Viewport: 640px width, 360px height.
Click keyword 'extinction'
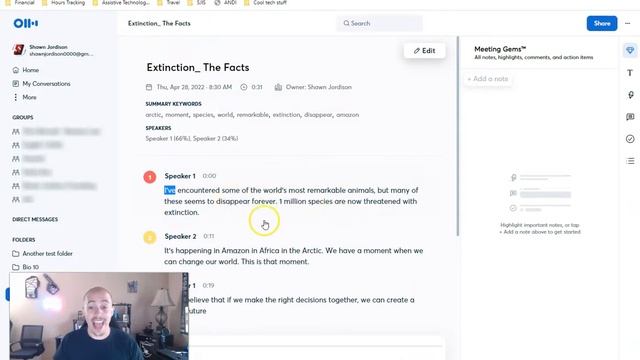[x=286, y=115]
